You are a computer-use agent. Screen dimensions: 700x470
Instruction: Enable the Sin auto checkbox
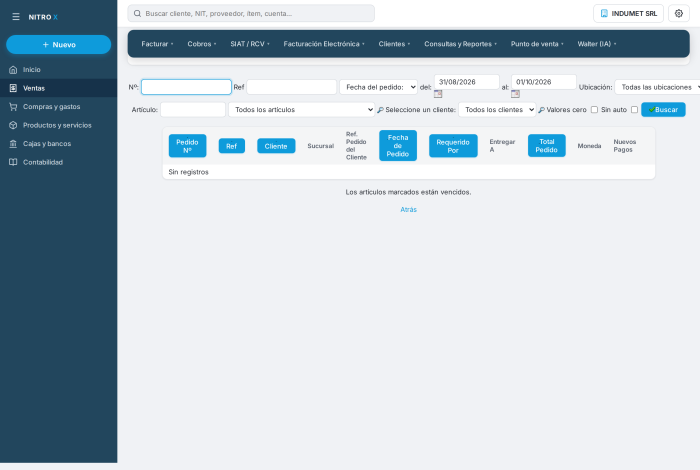point(634,110)
